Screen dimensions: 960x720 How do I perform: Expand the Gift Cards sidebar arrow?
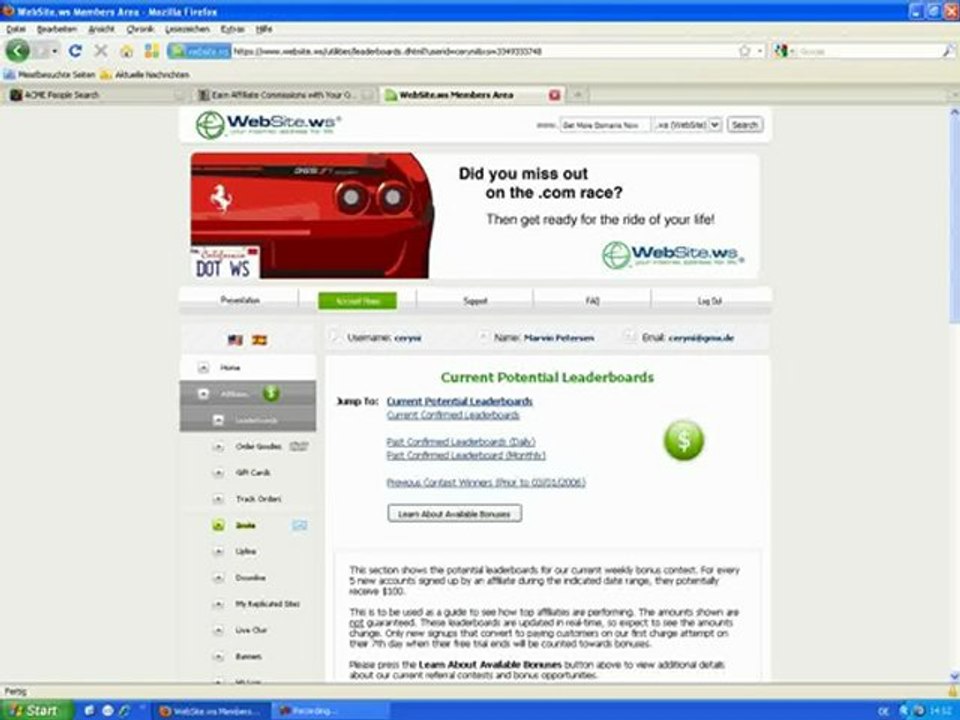(x=218, y=473)
